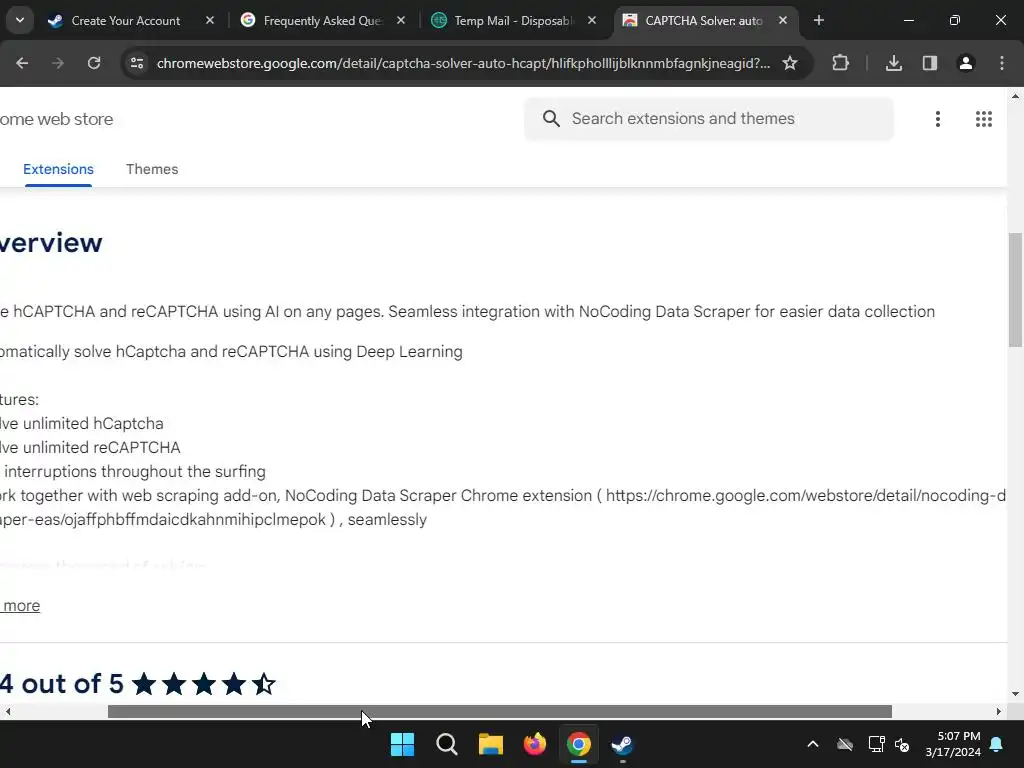1024x768 pixels.
Task: Click the first rating star
Action: (x=144, y=684)
